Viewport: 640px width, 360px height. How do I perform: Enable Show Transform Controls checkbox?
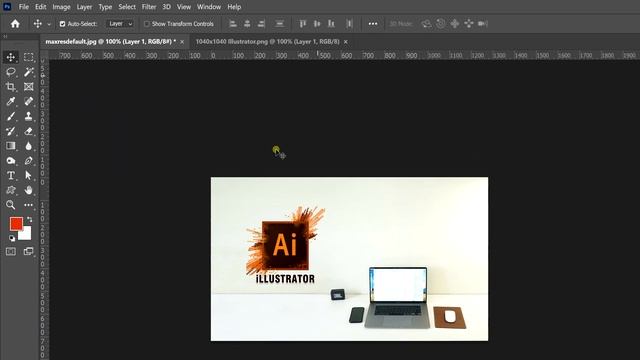pos(147,24)
